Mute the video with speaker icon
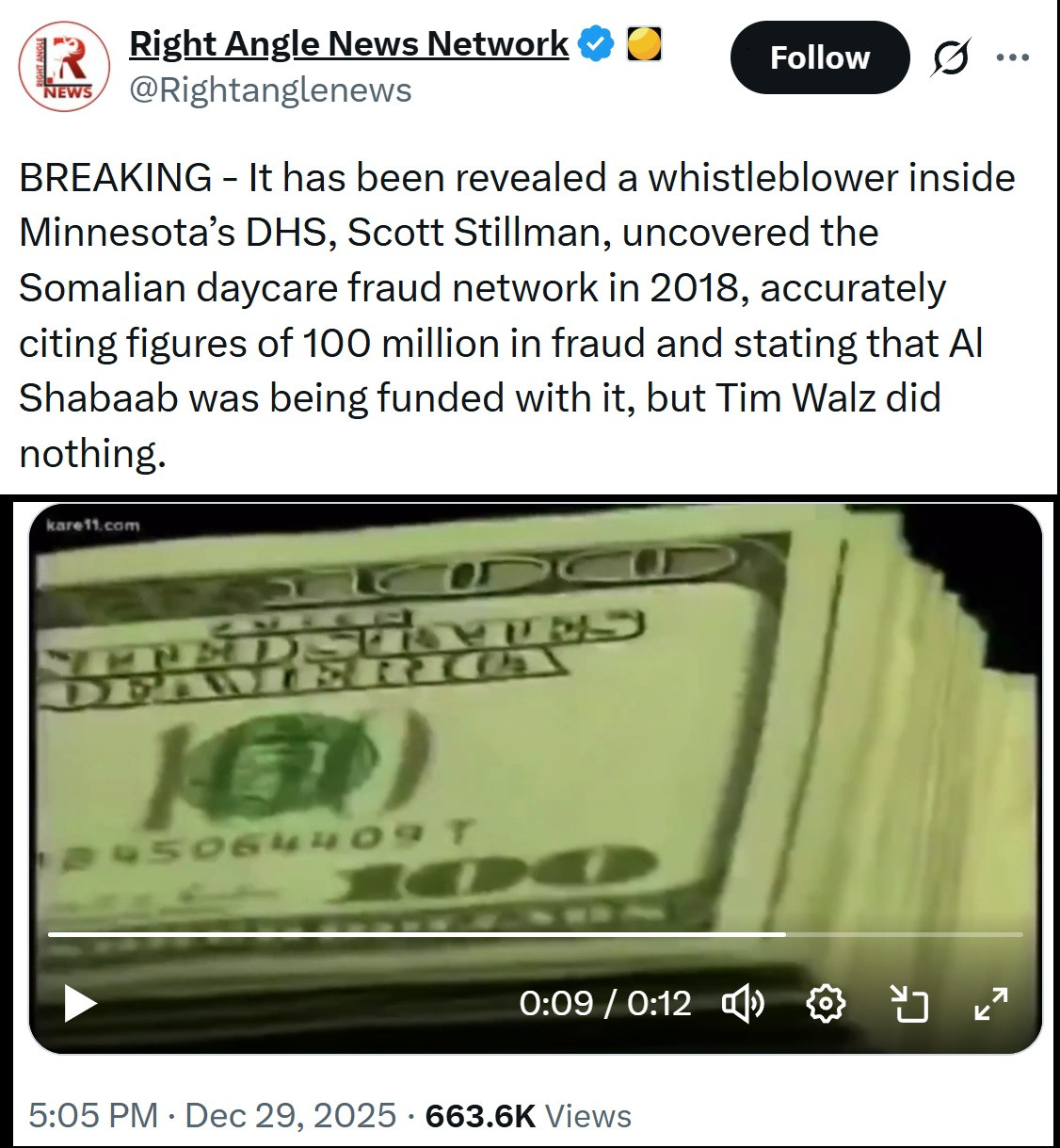Viewport: 1060px width, 1148px height. pos(743,1004)
